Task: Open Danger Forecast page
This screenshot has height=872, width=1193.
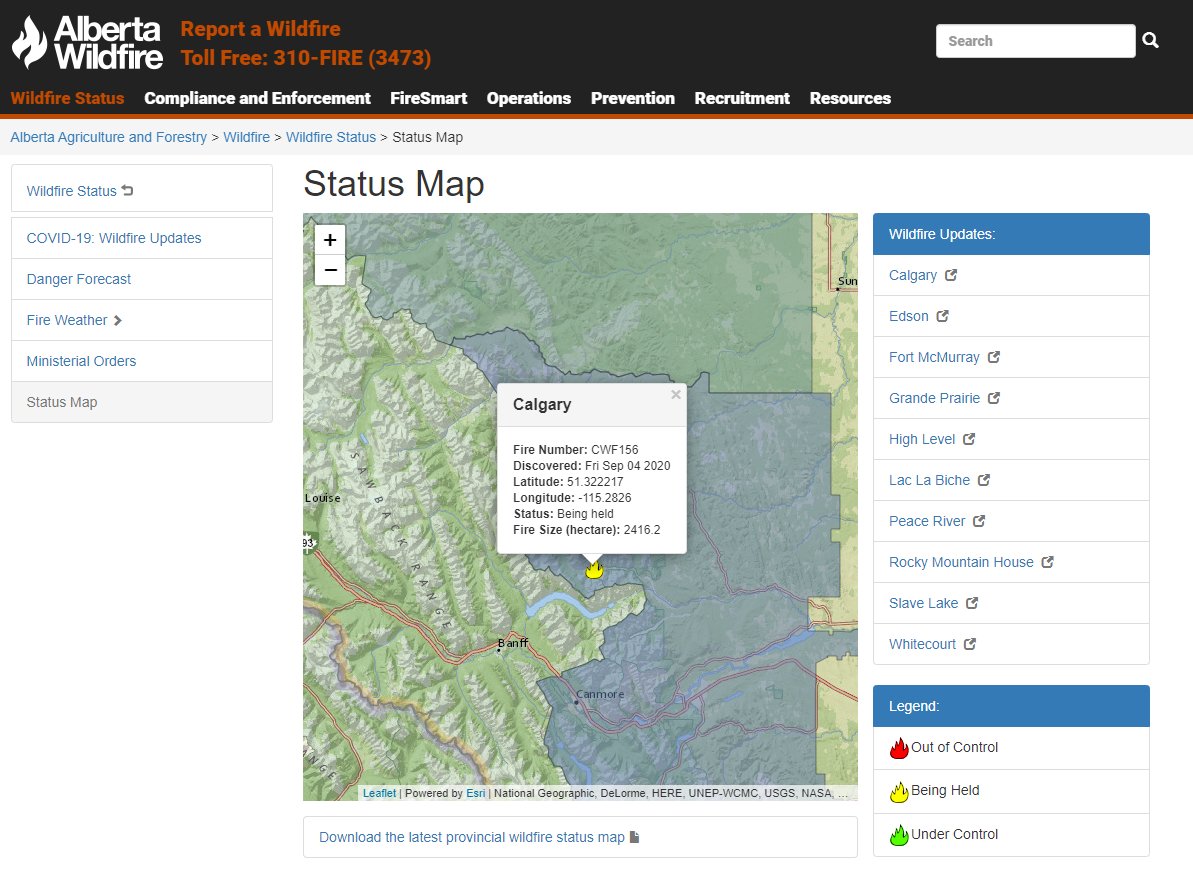Action: coord(142,279)
